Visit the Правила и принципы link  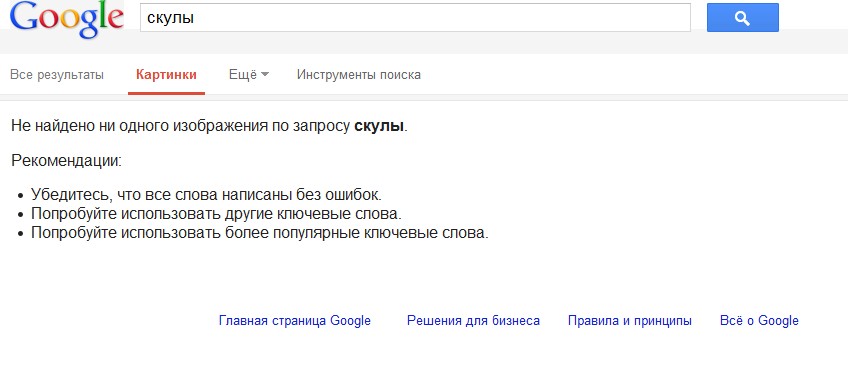coord(630,321)
